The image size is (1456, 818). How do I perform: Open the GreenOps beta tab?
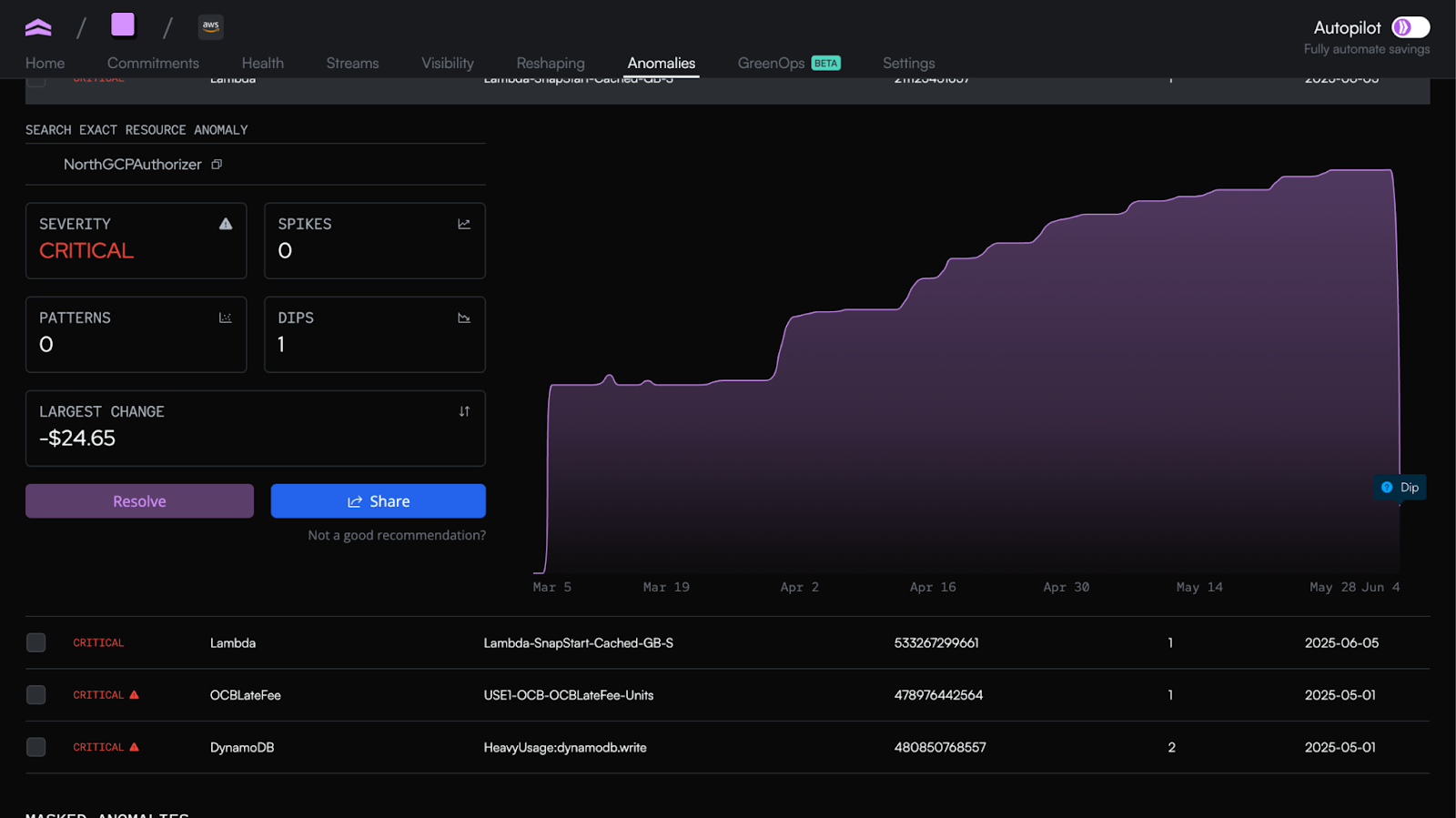pos(789,63)
